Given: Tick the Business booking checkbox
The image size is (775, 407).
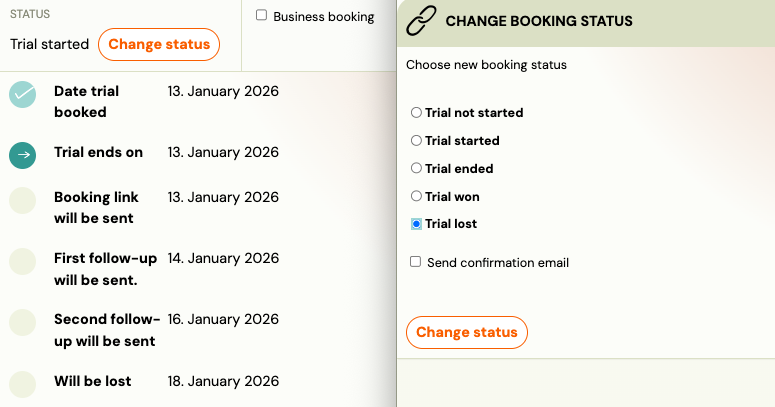Looking at the screenshot, I should [x=262, y=16].
